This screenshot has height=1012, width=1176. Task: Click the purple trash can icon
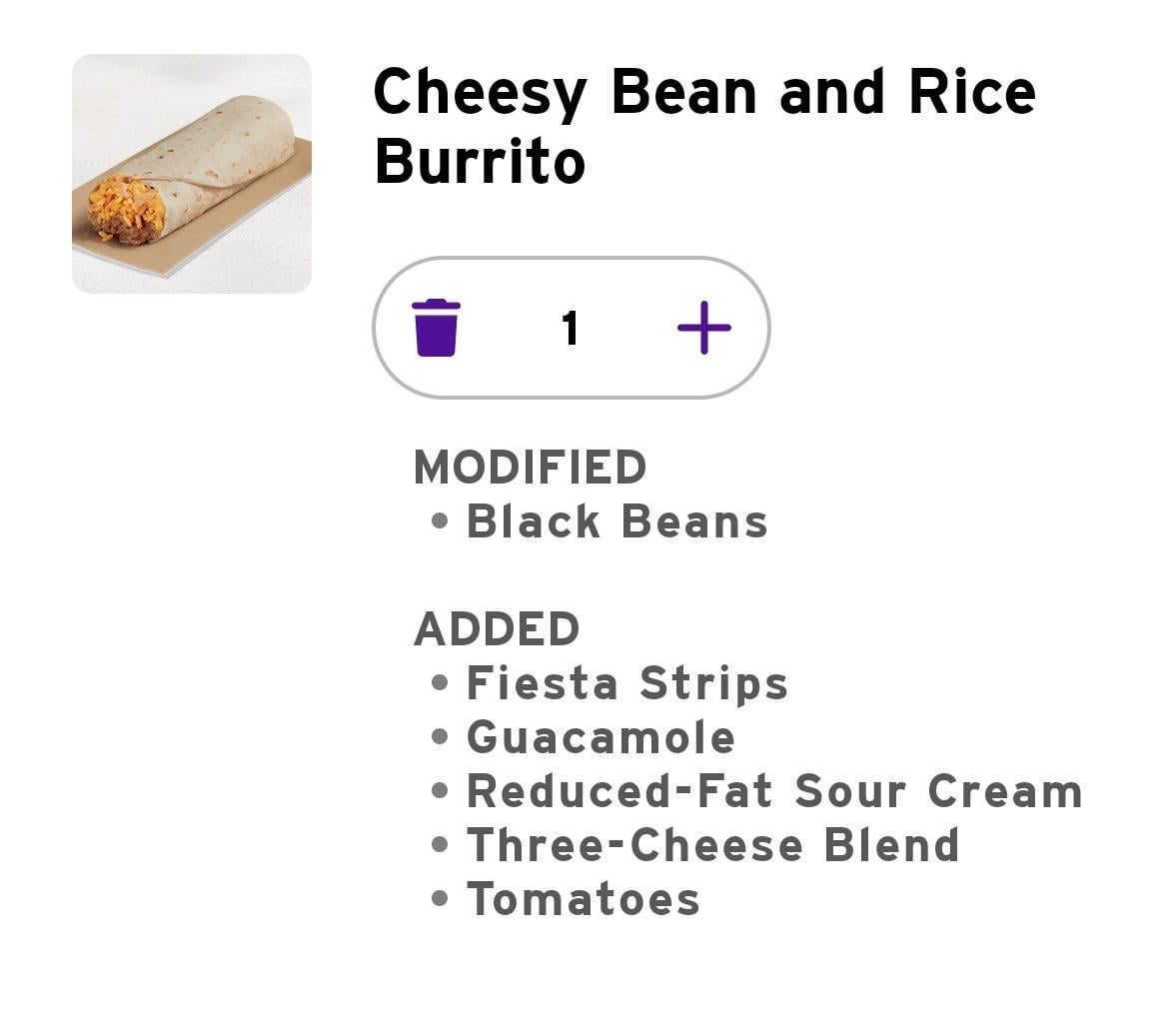(x=436, y=328)
